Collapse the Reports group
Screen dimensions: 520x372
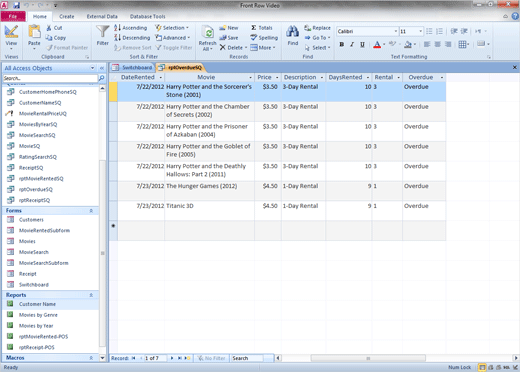coord(91,295)
